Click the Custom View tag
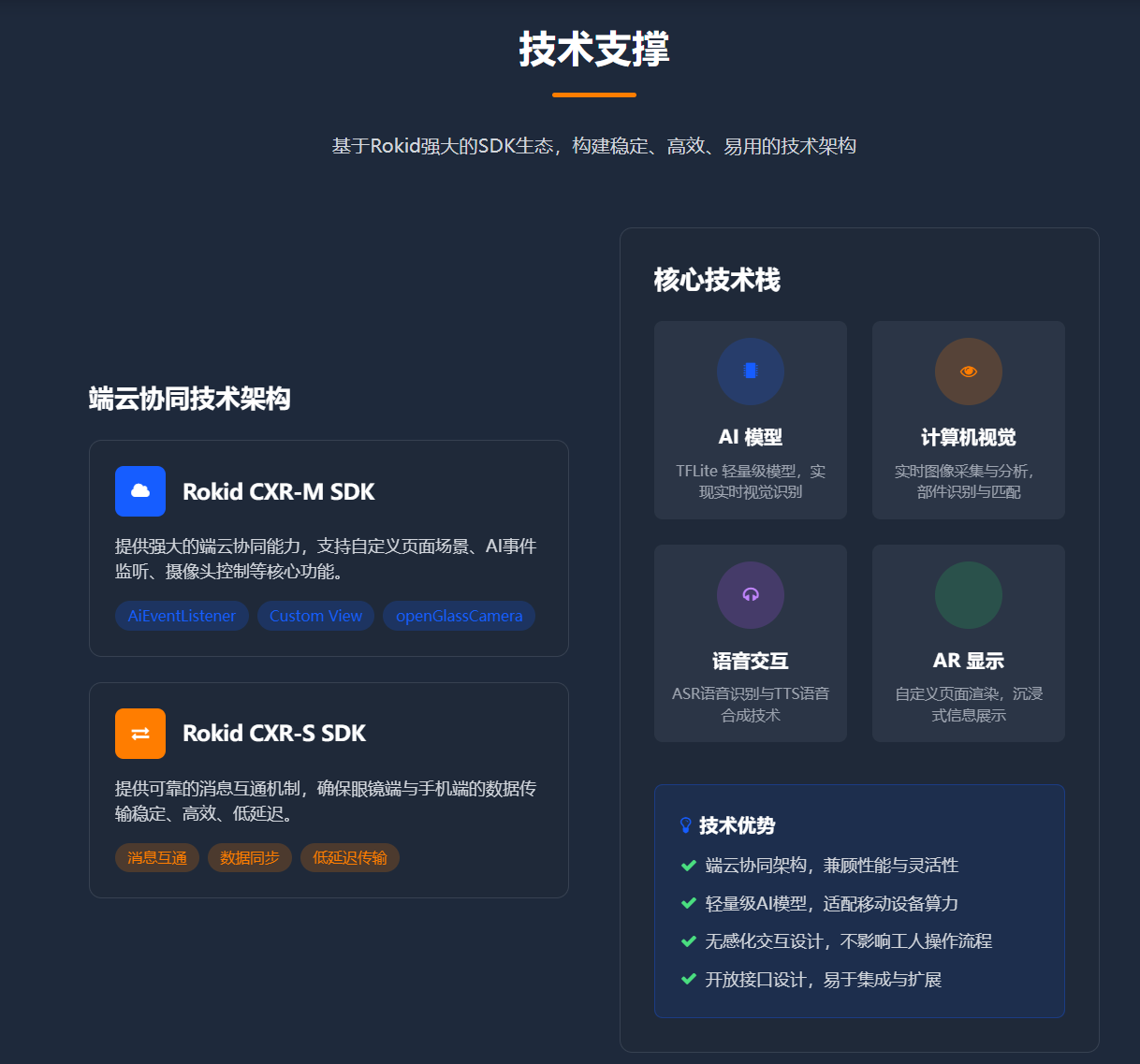The image size is (1140, 1064). click(315, 616)
